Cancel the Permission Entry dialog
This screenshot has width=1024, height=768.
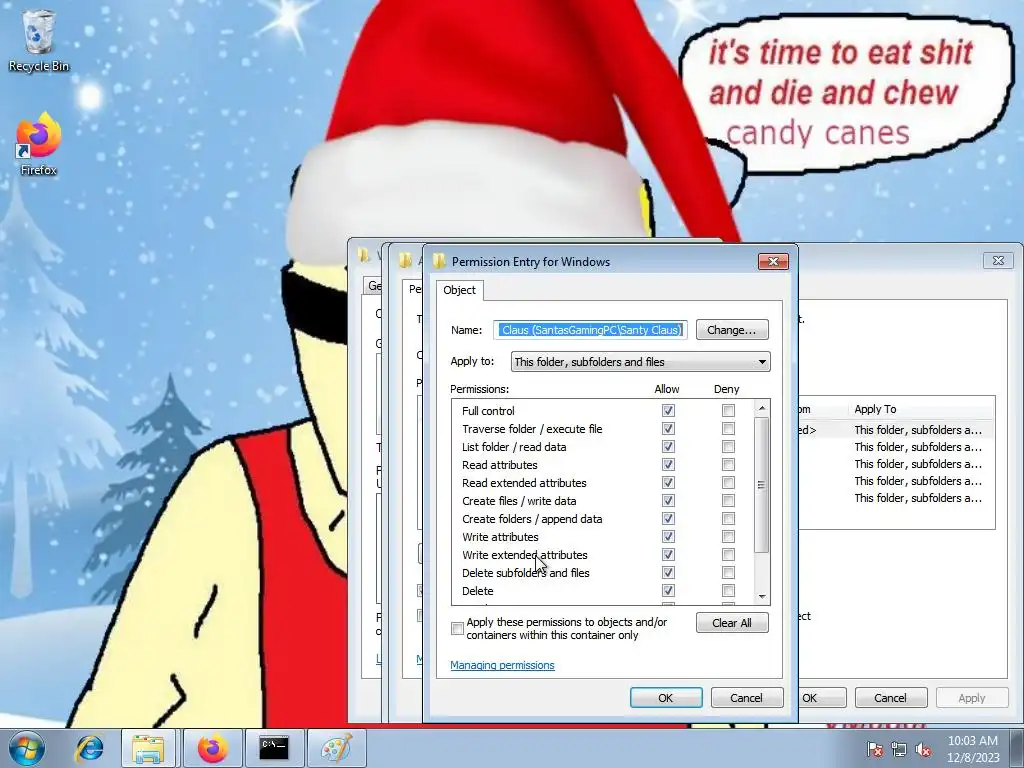click(x=746, y=698)
